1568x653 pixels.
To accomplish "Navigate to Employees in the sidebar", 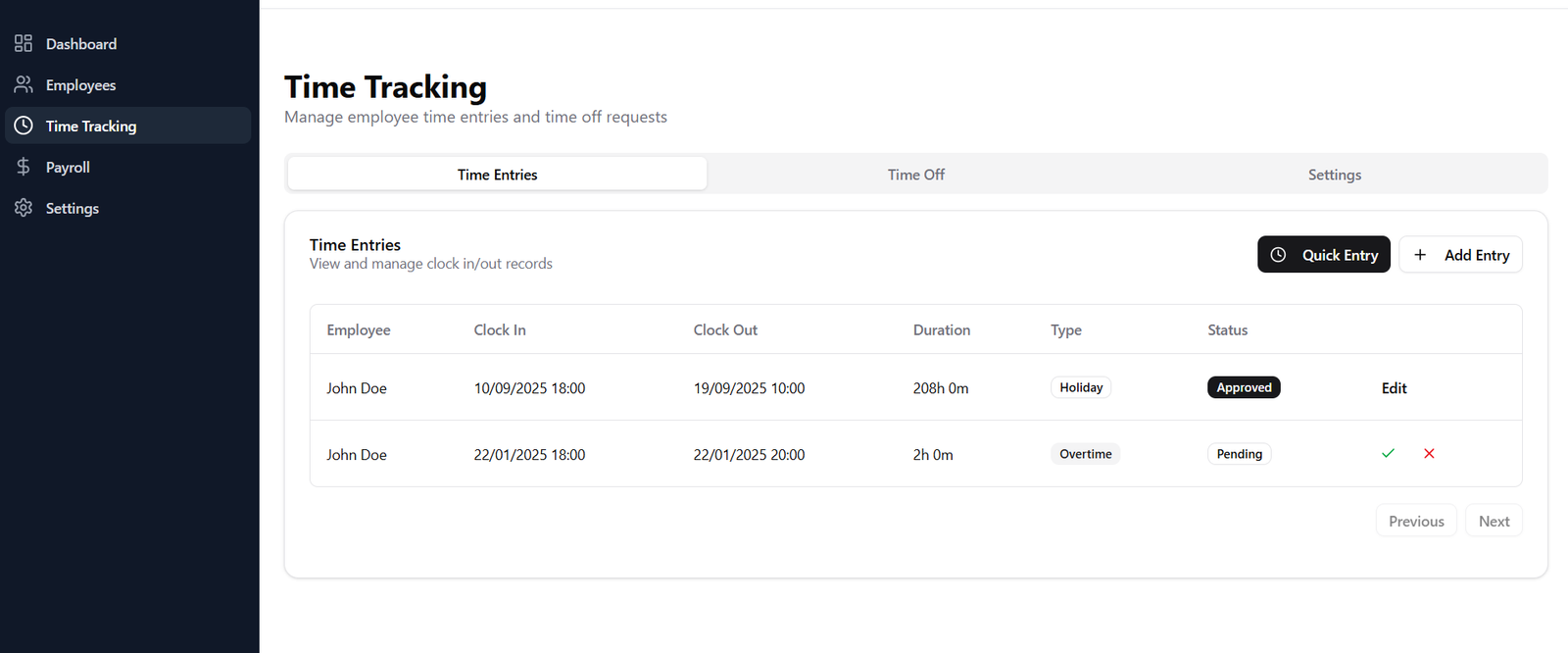I will pyautogui.click(x=80, y=85).
